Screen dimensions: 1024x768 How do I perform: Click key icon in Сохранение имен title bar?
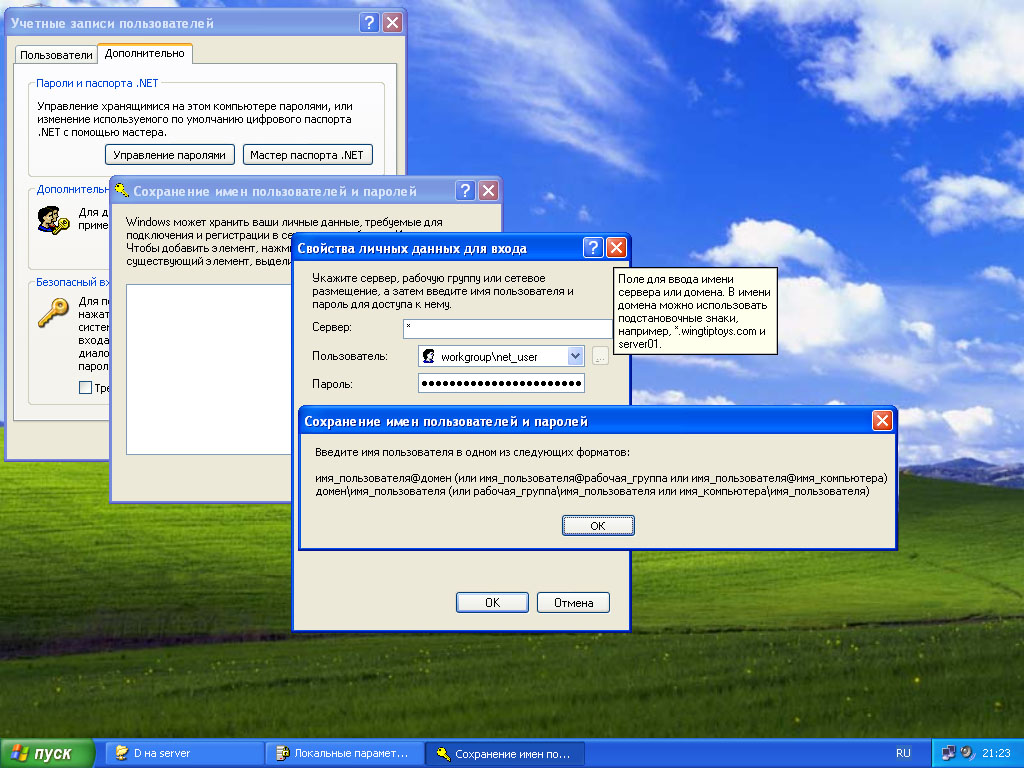coord(121,190)
